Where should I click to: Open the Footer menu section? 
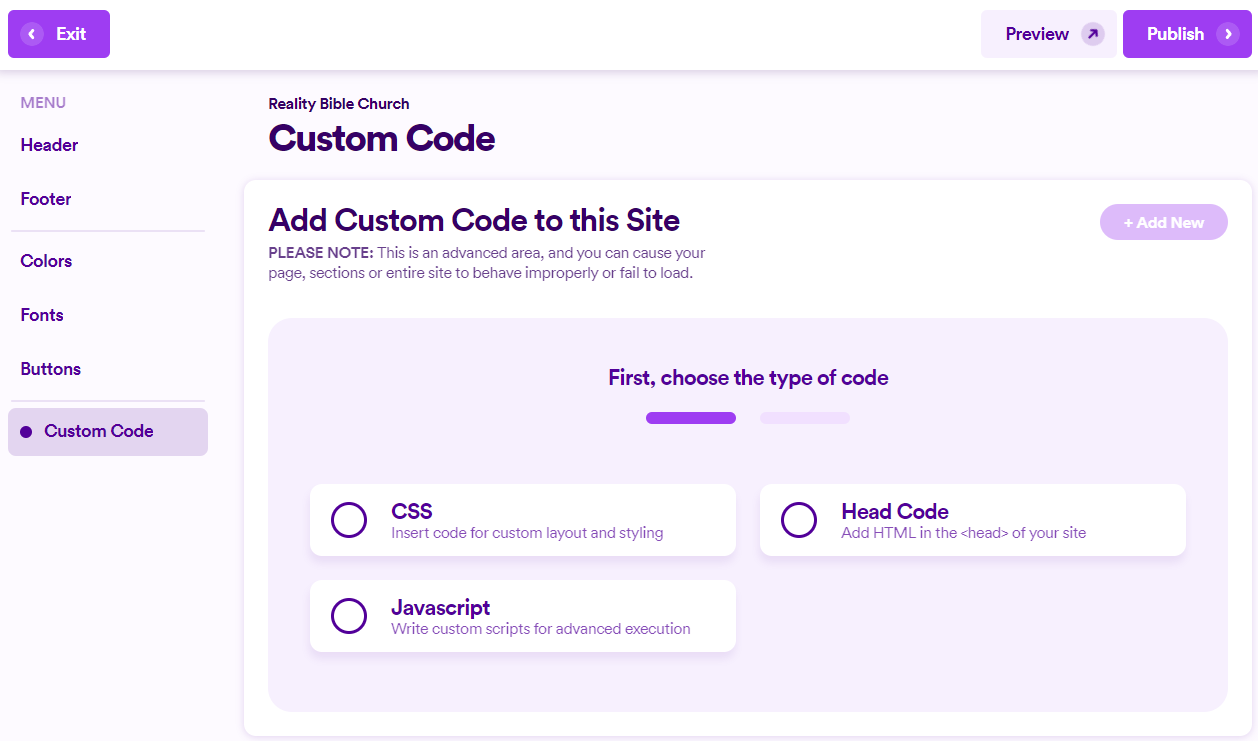(45, 199)
